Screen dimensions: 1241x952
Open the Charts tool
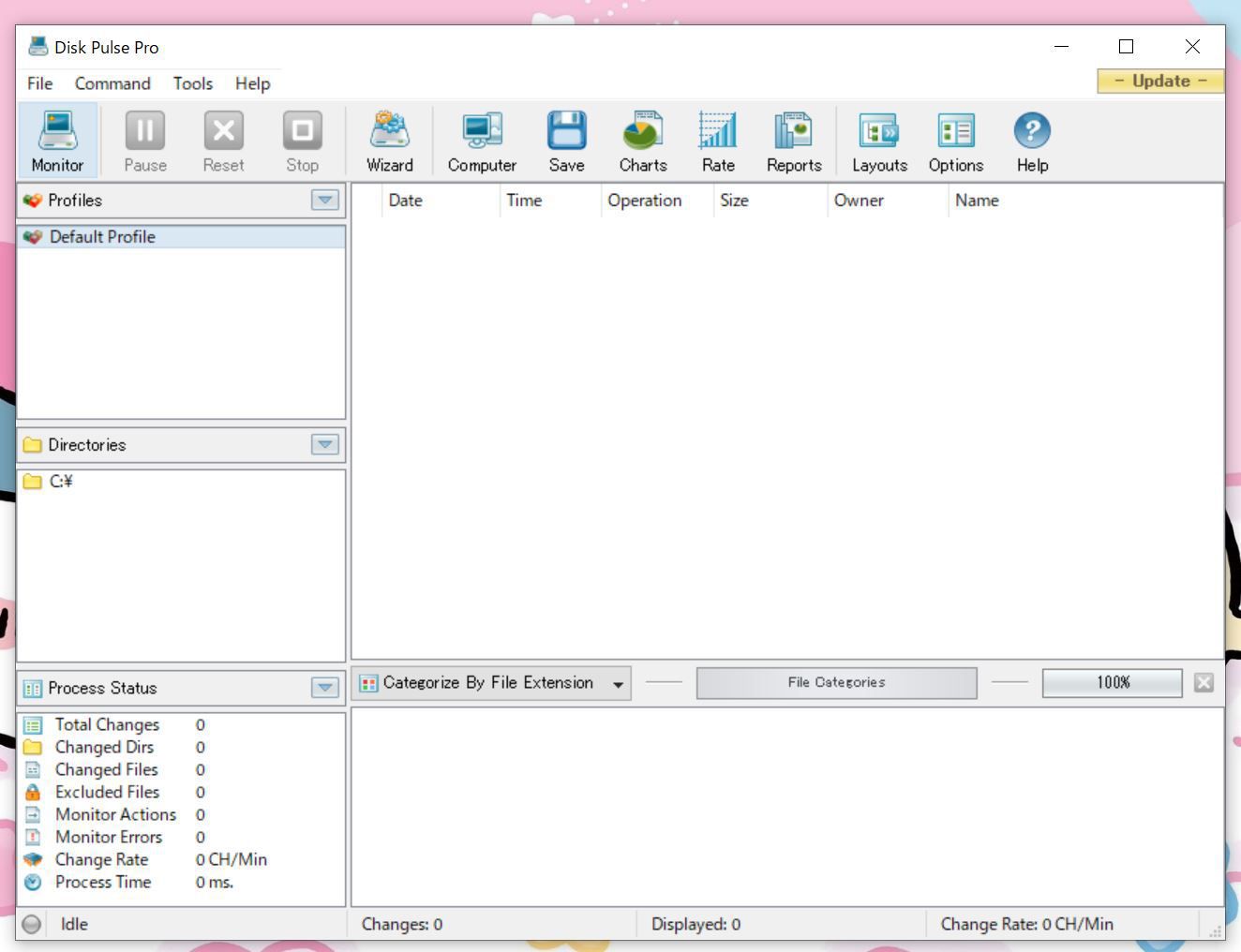[x=643, y=141]
